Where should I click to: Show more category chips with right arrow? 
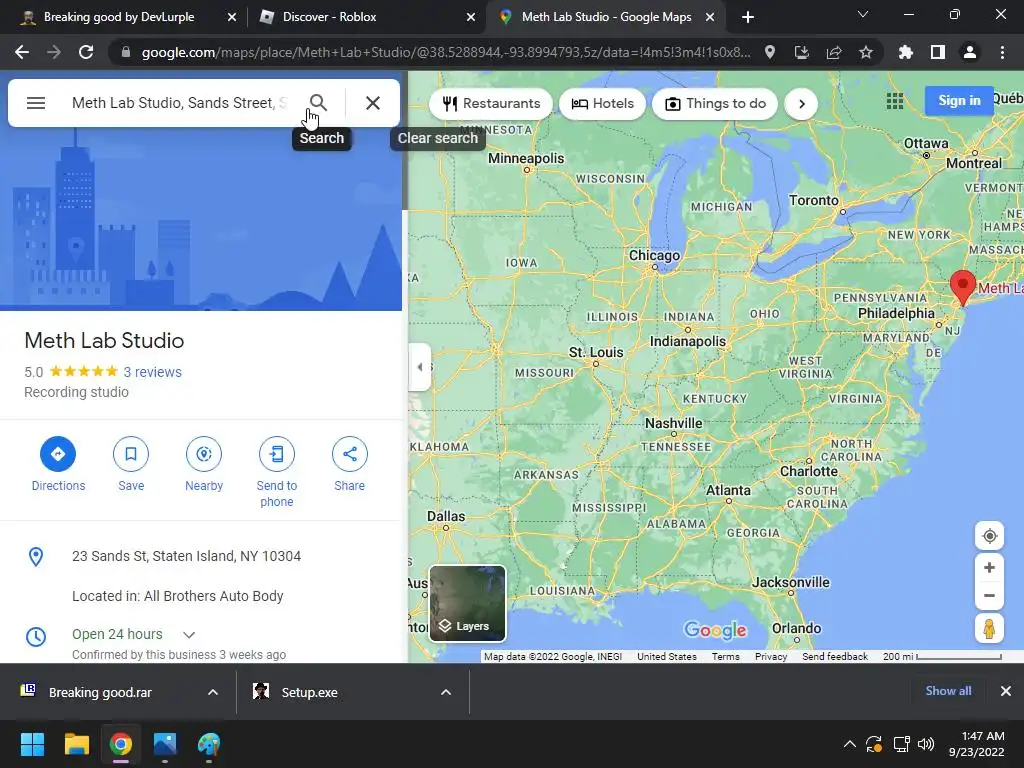coord(801,104)
